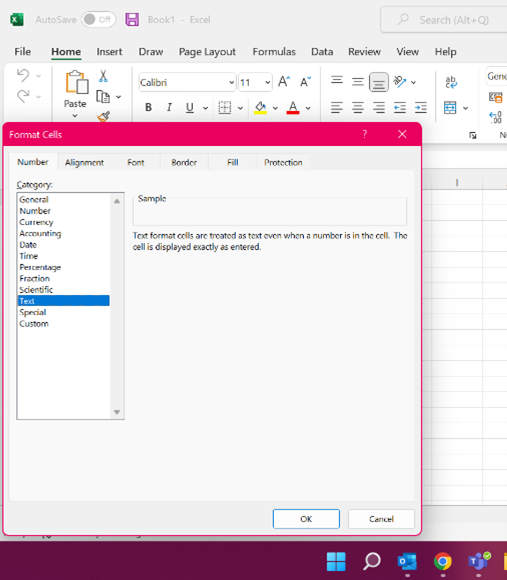Click the Cut scissors icon
Viewport: 507px width, 580px height.
click(x=103, y=76)
